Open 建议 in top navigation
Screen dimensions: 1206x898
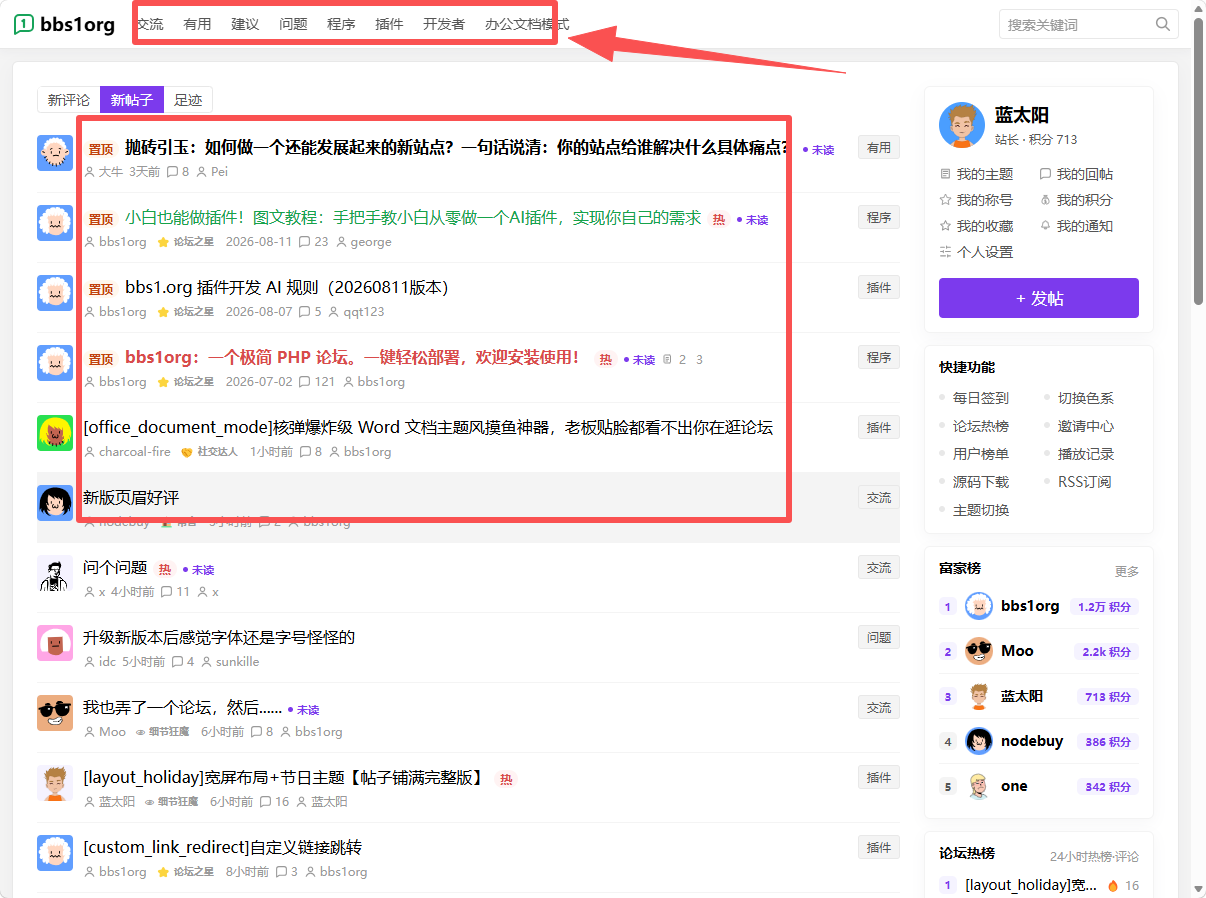245,24
